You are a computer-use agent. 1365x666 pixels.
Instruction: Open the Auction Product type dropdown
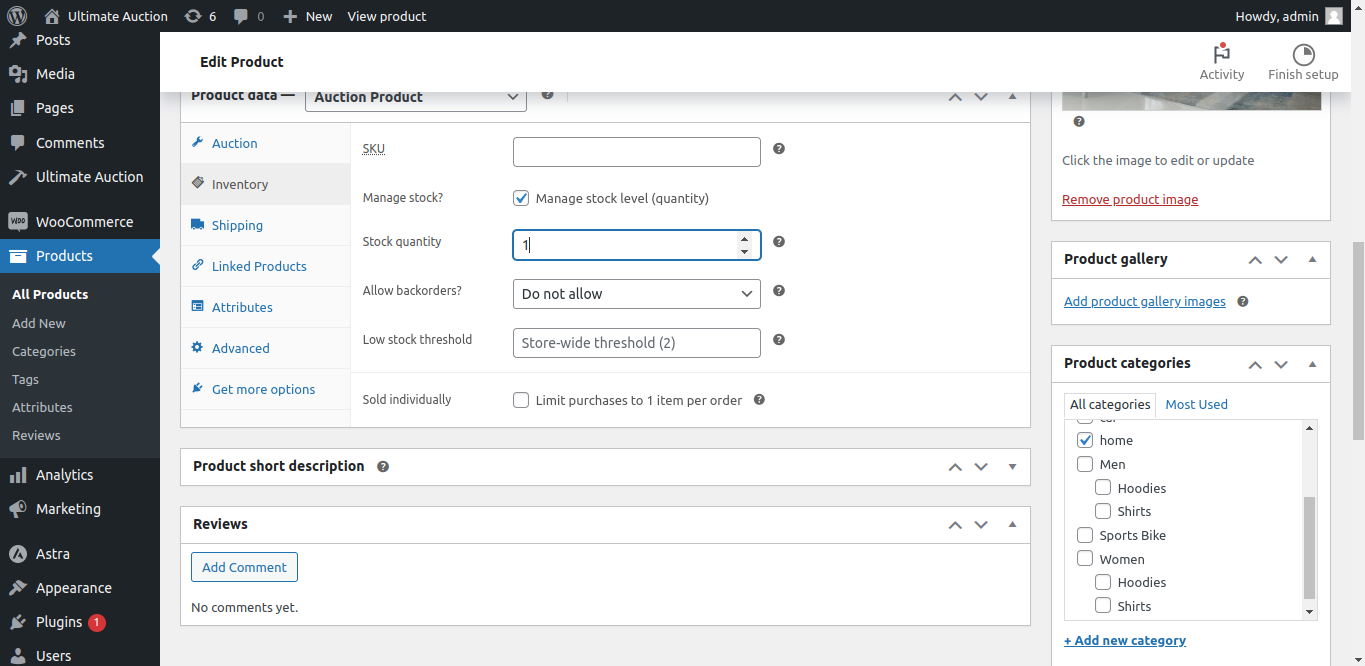pos(416,97)
